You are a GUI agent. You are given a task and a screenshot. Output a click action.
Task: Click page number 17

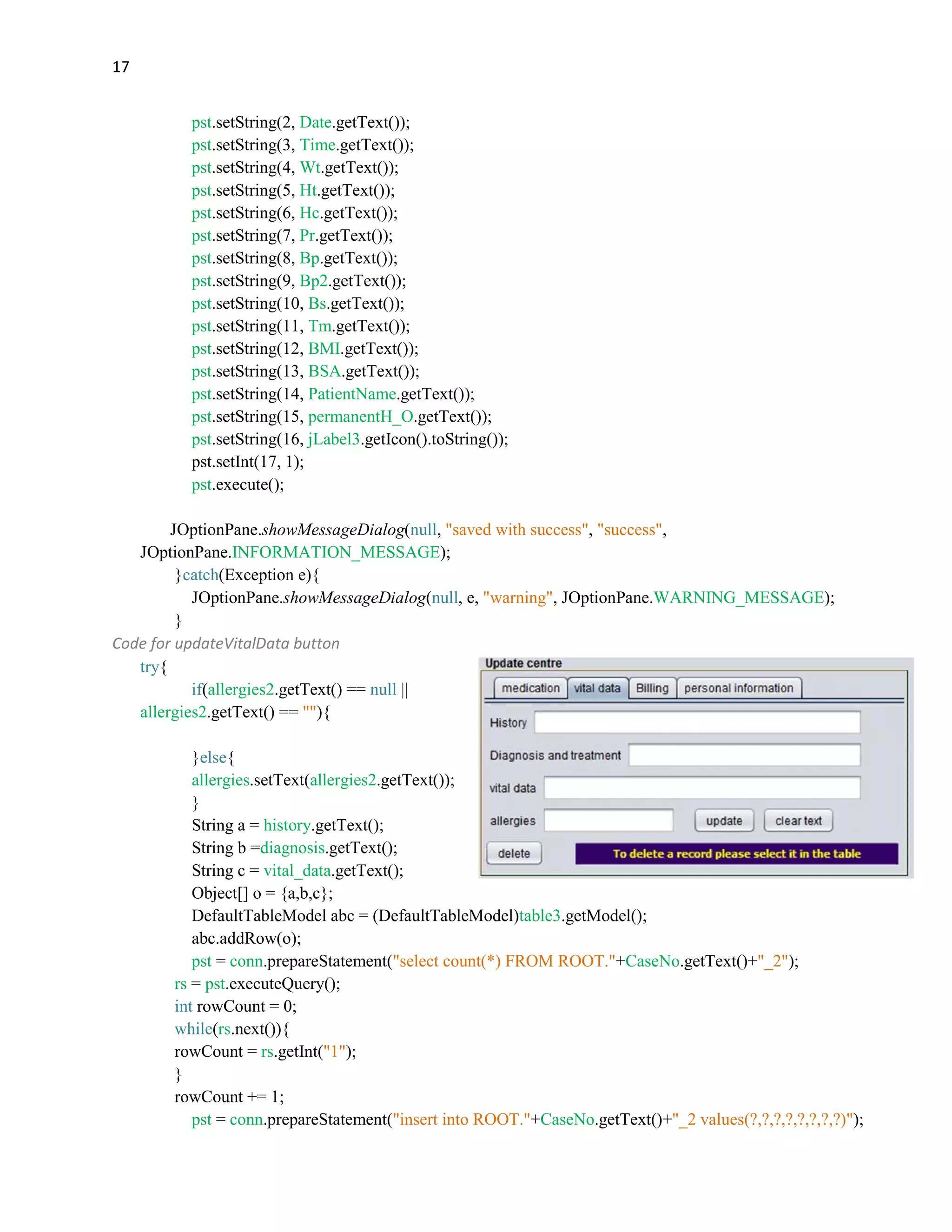pos(121,67)
